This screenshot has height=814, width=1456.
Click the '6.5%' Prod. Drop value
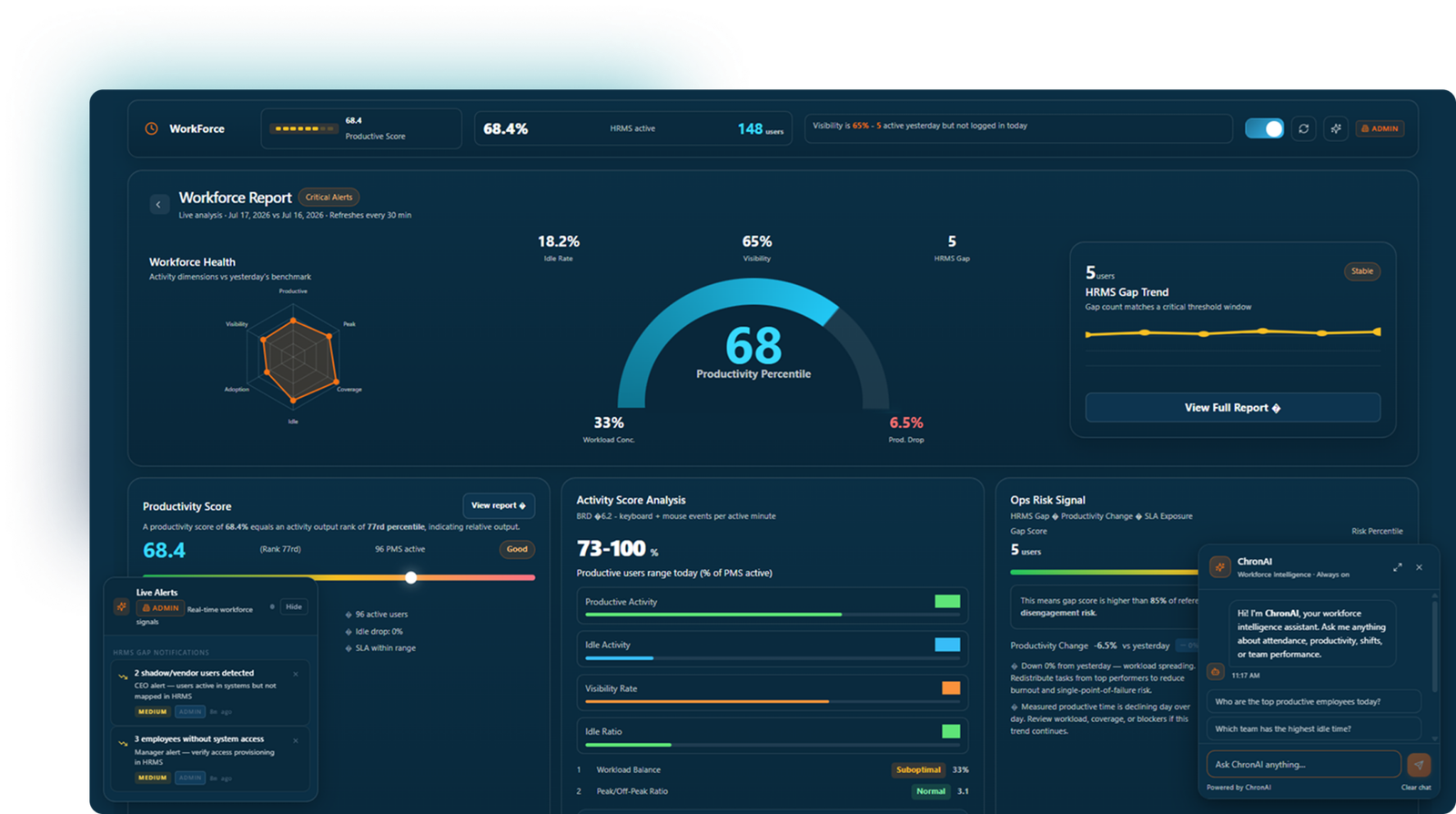[x=906, y=422]
